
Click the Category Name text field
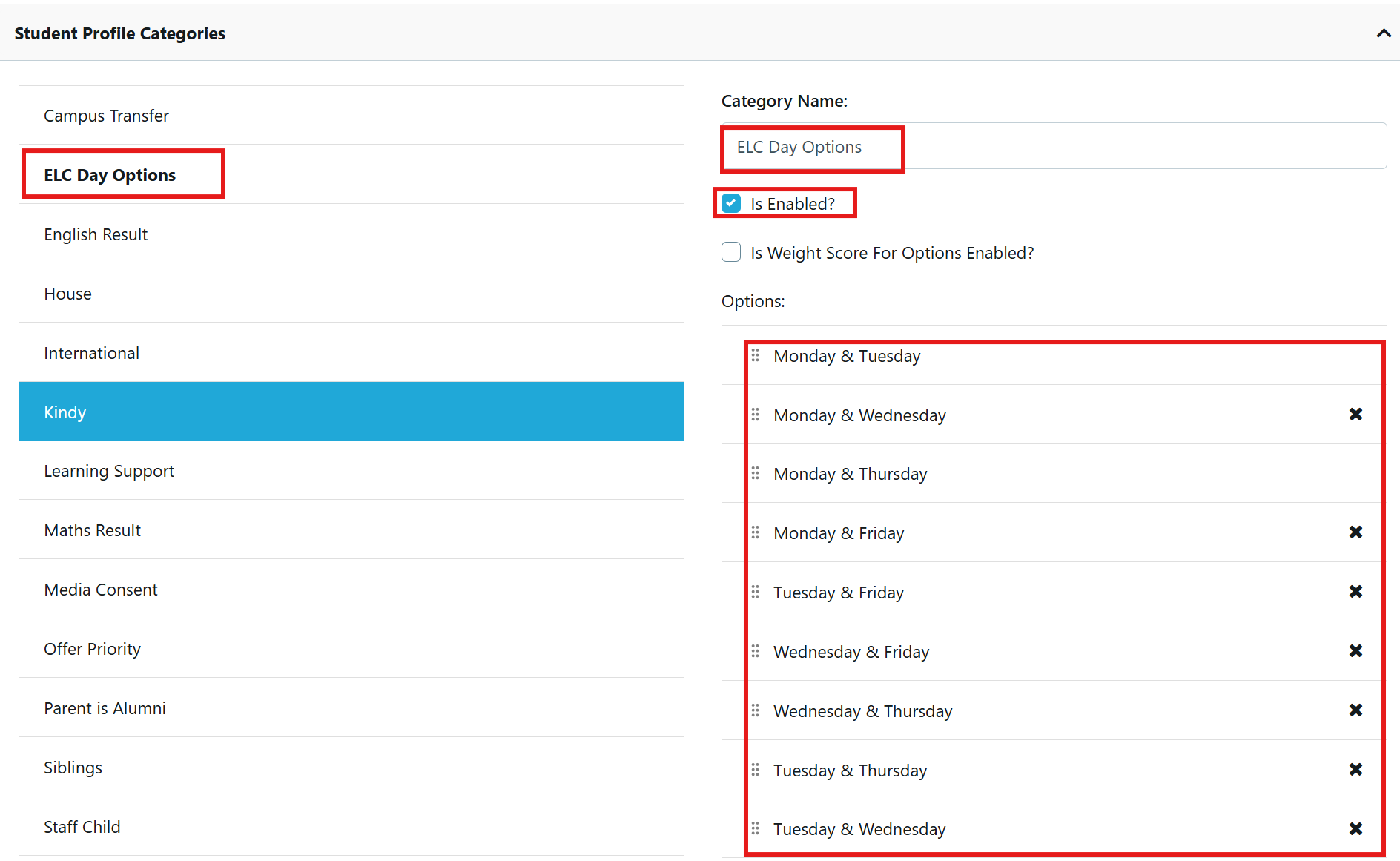(x=1053, y=147)
